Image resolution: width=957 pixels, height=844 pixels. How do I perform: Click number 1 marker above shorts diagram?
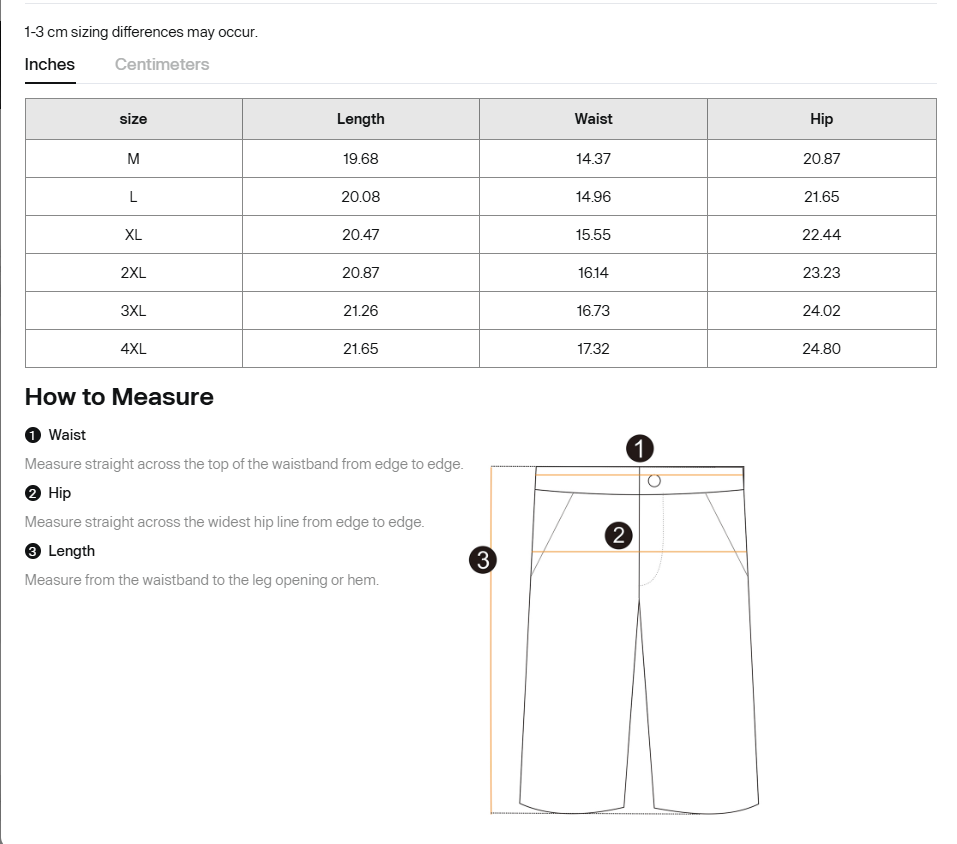point(640,449)
